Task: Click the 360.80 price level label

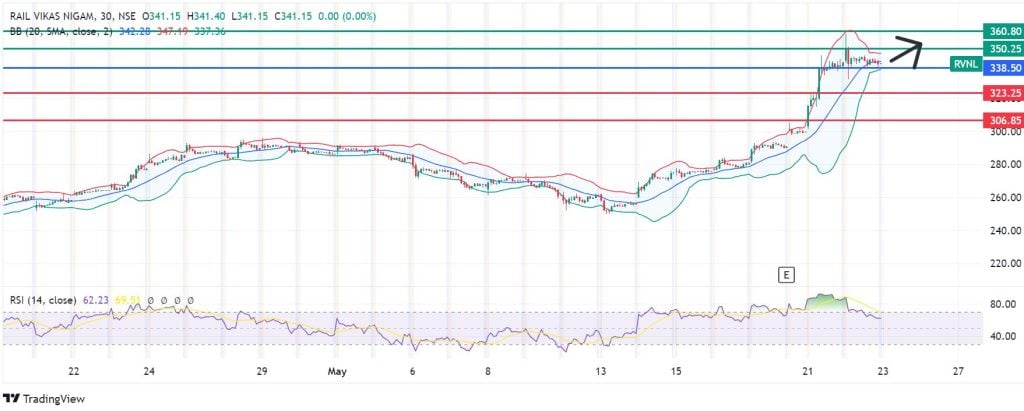Action: click(x=1002, y=31)
